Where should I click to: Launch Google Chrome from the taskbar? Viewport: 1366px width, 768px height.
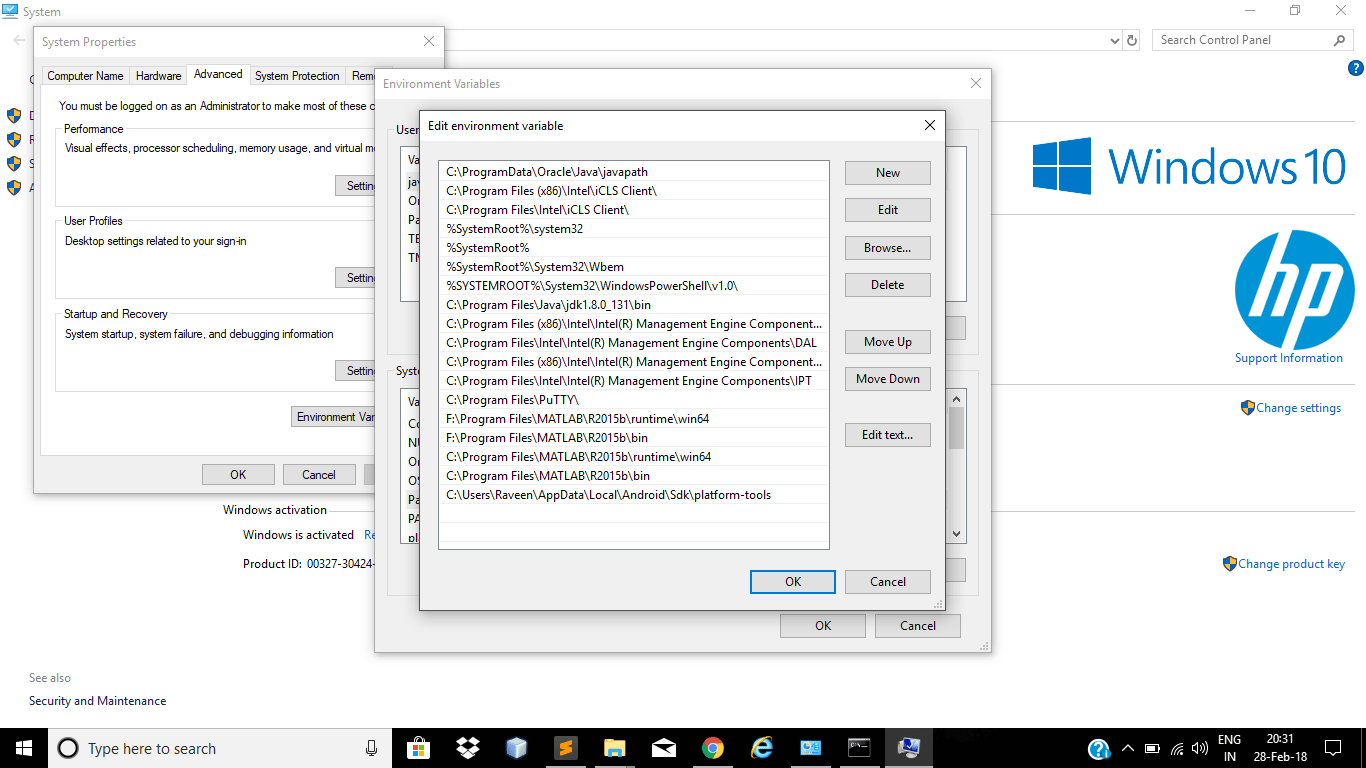713,748
